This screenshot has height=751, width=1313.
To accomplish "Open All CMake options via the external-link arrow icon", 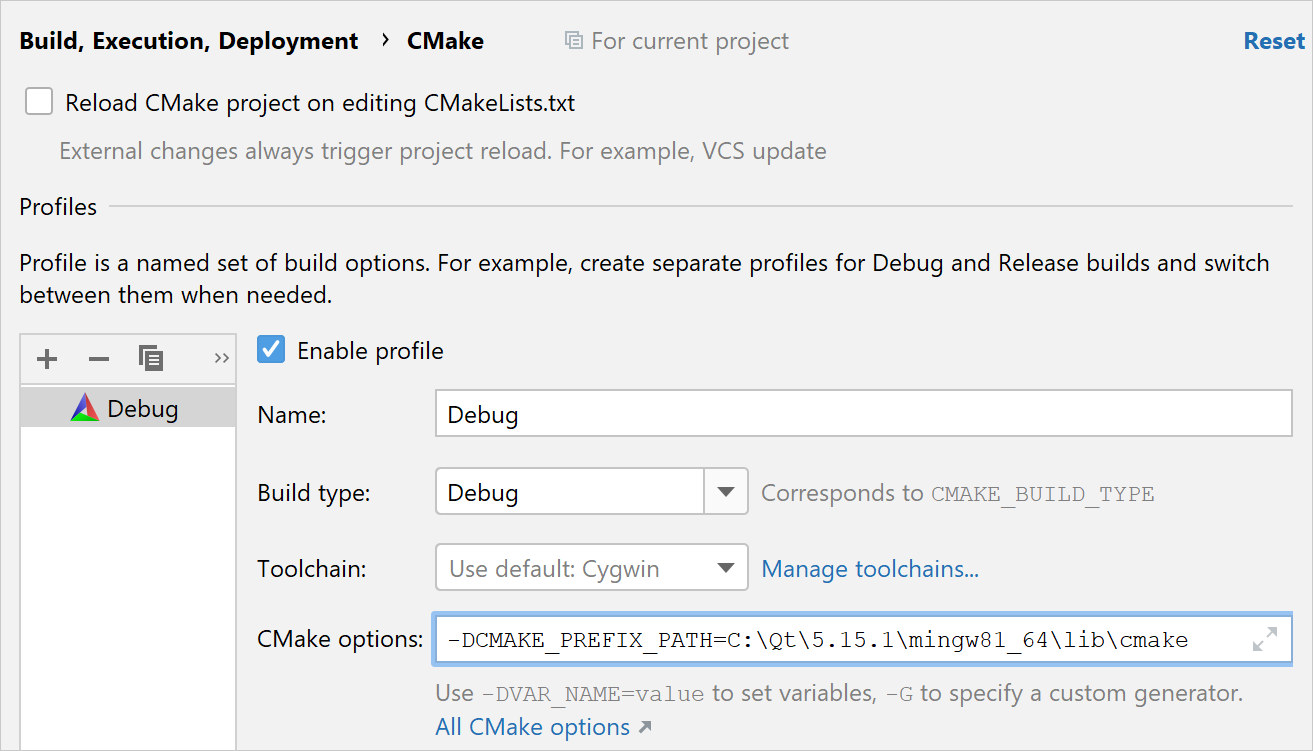I will click(x=643, y=726).
